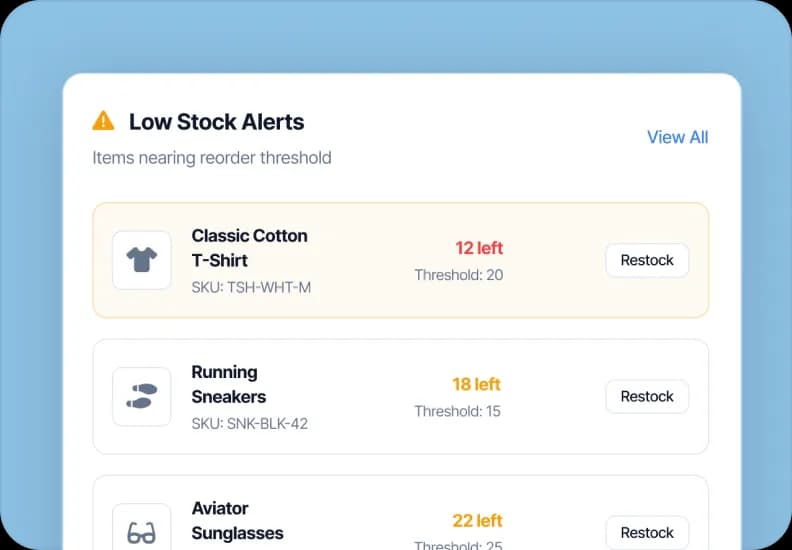The height and width of the screenshot is (550, 792).
Task: Select the Aviator Sunglasses product name
Action: point(237,520)
